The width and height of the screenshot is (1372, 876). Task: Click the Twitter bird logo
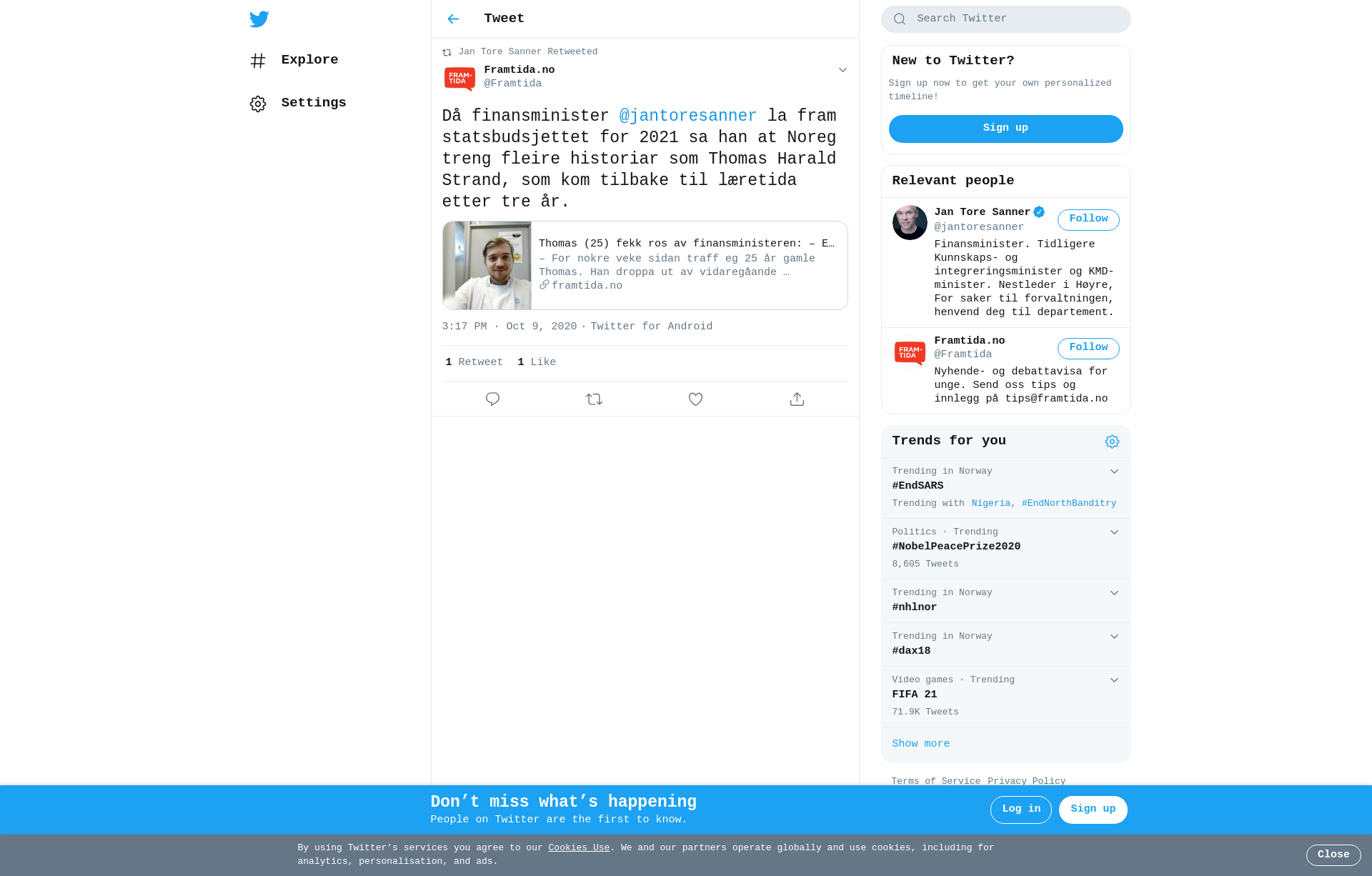[259, 19]
